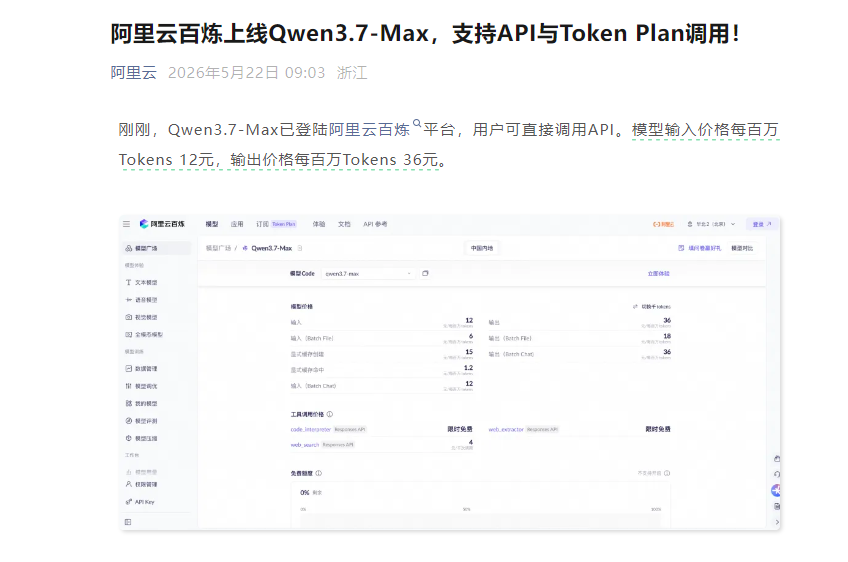This screenshot has height=562, width=848.
Task: Click the magnifier icon after 阿里云百炼
Action: coord(416,124)
